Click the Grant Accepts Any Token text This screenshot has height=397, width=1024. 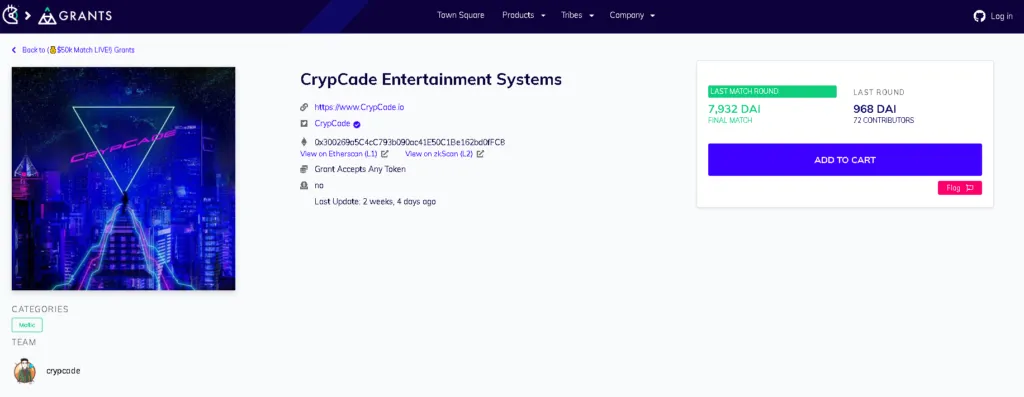pyautogui.click(x=360, y=169)
